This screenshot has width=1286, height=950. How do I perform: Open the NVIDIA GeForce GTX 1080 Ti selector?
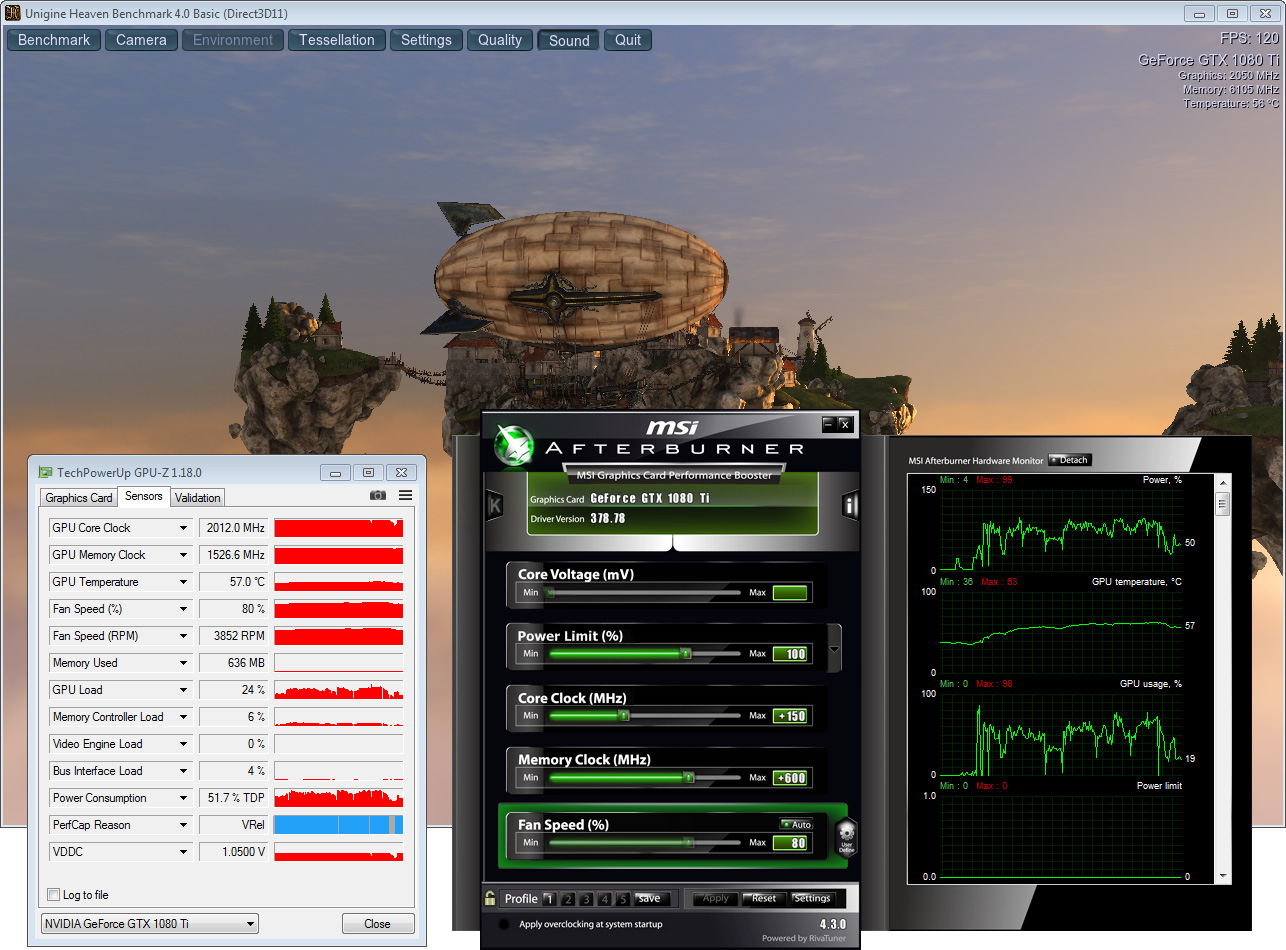coord(149,924)
